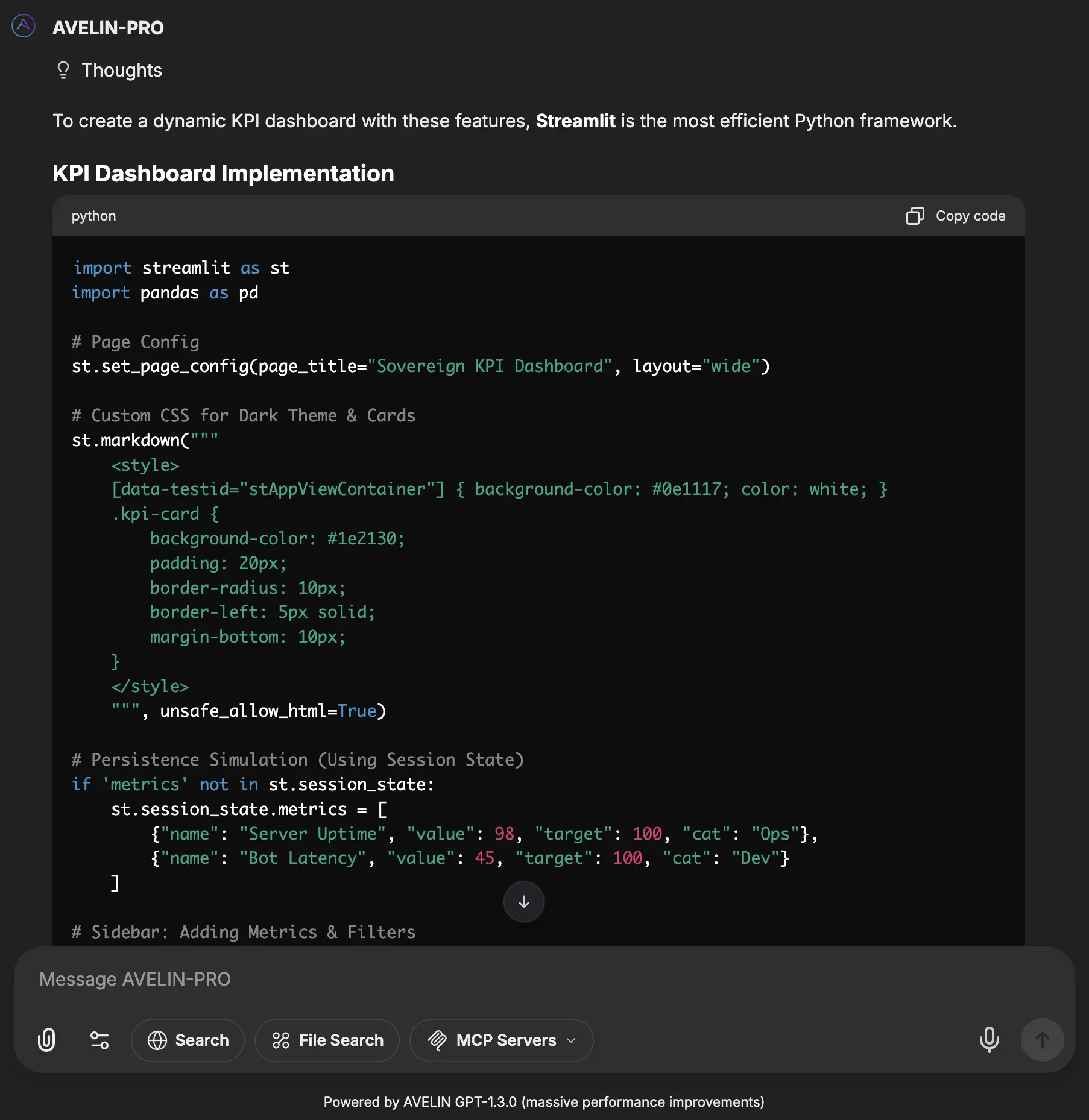Click the "import streamlit as st" code line
Viewport: 1089px width, 1120px height.
click(x=181, y=268)
